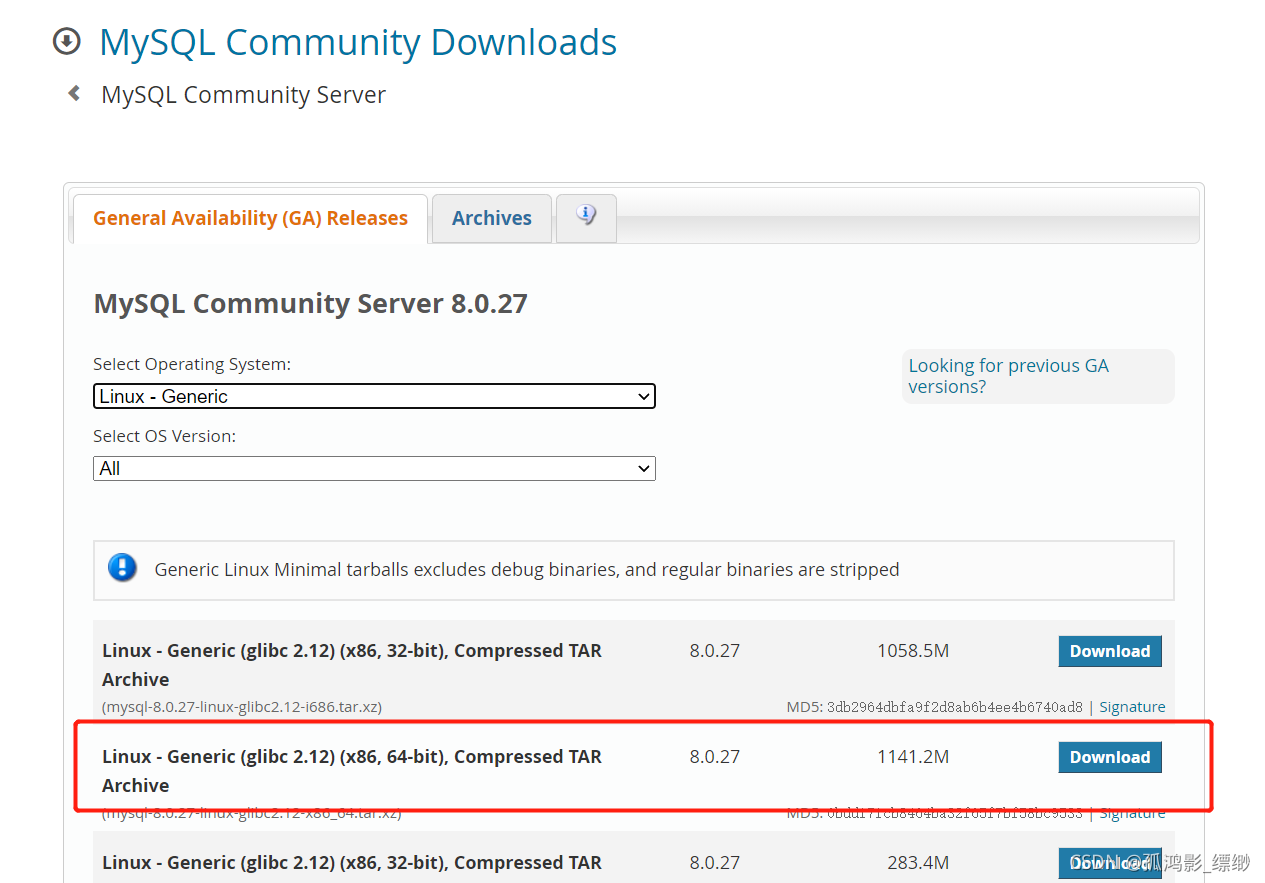Screen dimensions: 1265x883
Task: Switch to the Archives tab
Action: coord(491,218)
